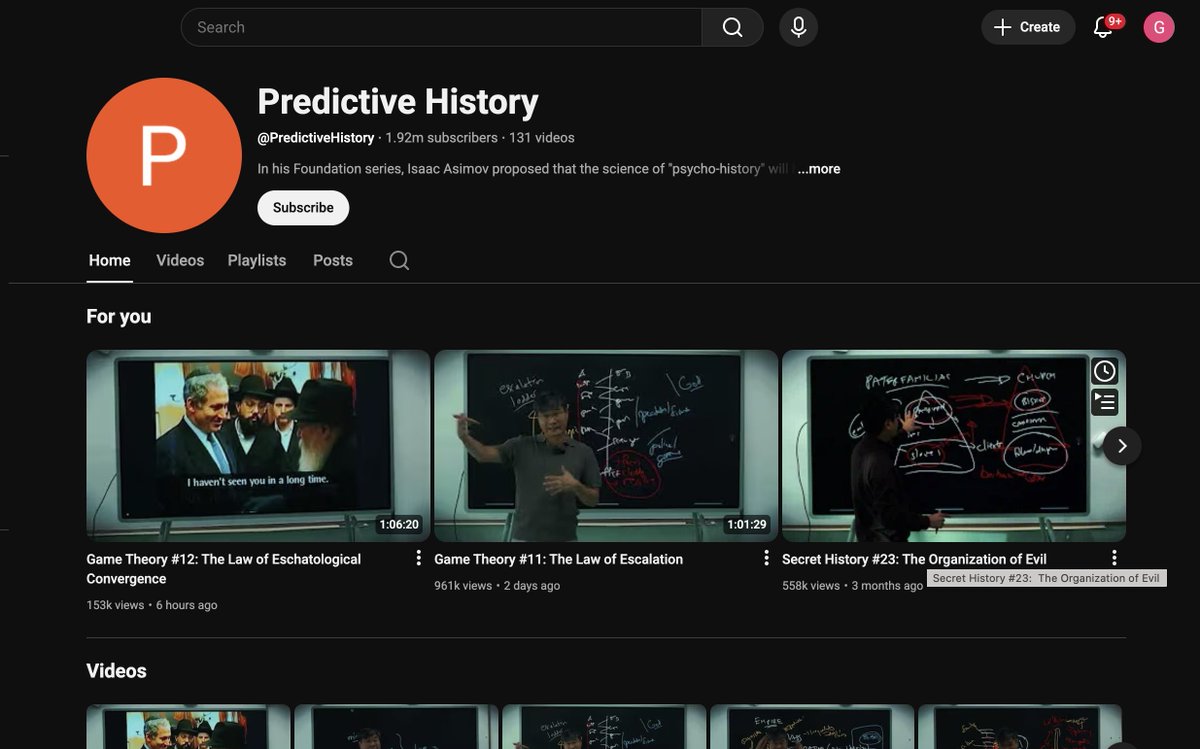This screenshot has height=749, width=1200.
Task: Click the @PredictiveHistory handle text
Action: click(x=316, y=138)
